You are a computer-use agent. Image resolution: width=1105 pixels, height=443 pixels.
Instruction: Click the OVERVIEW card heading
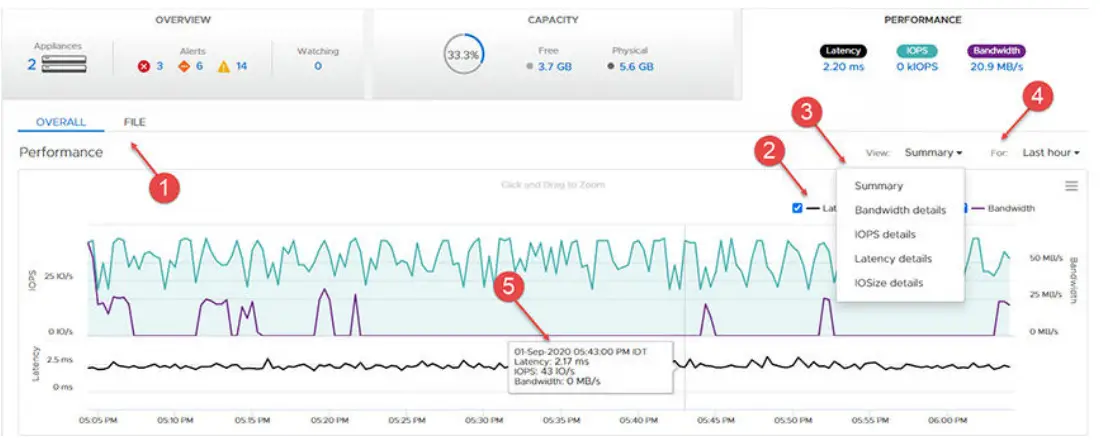[183, 20]
